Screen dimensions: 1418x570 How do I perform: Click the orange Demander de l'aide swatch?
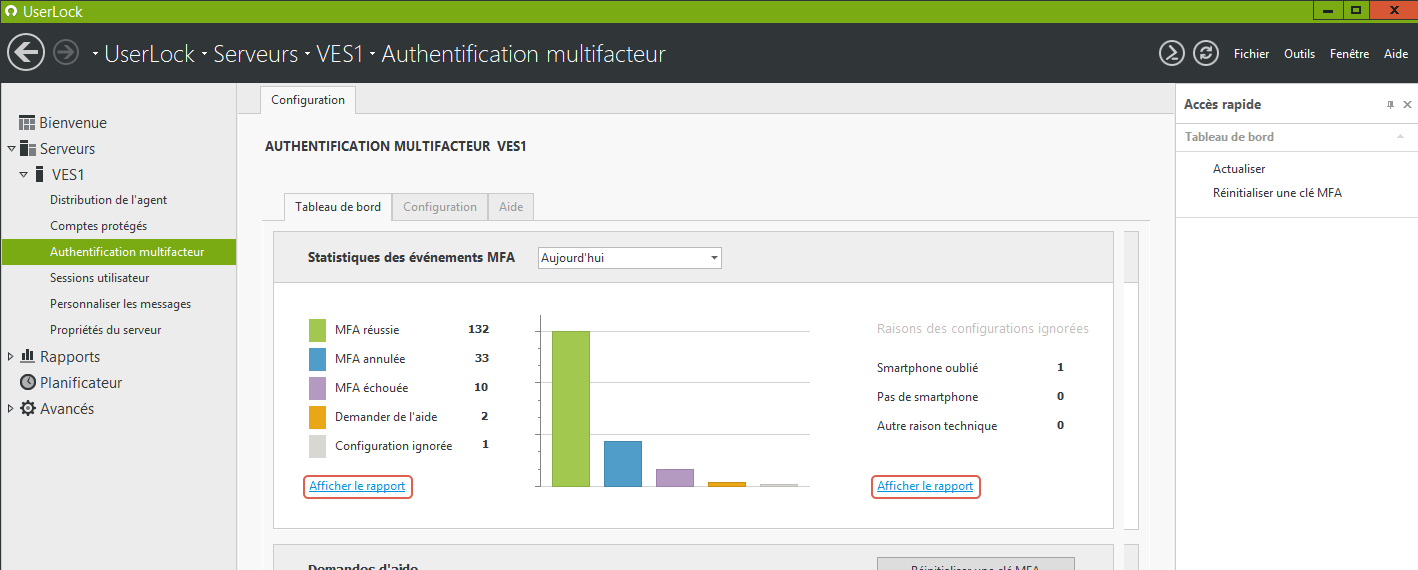(317, 417)
